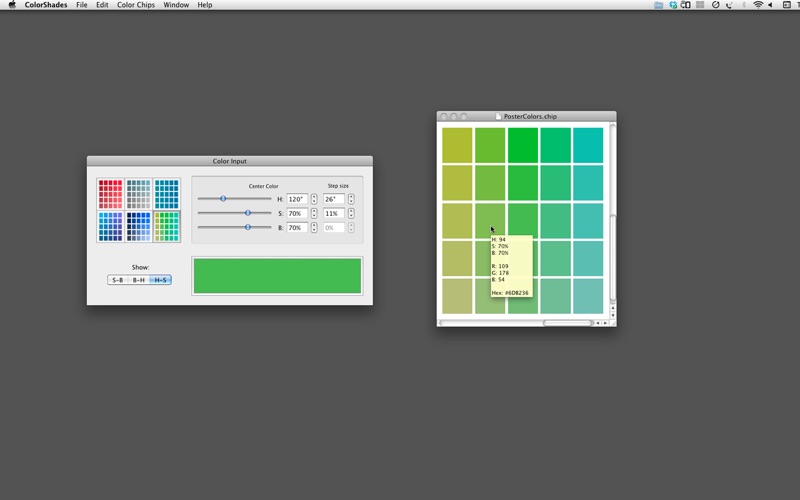Select the red shades palette thumbnail

pyautogui.click(x=110, y=194)
